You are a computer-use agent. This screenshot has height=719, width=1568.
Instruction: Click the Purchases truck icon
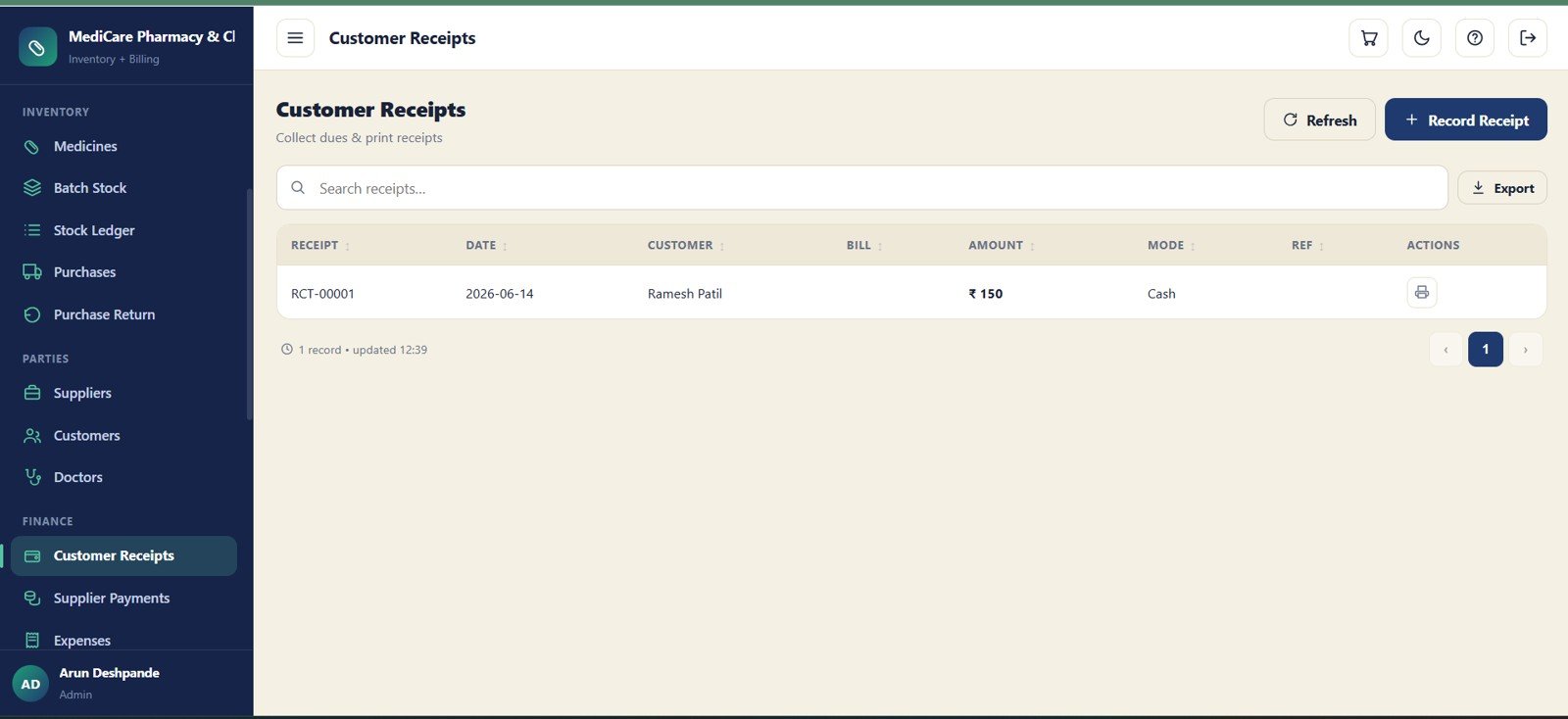pos(32,272)
